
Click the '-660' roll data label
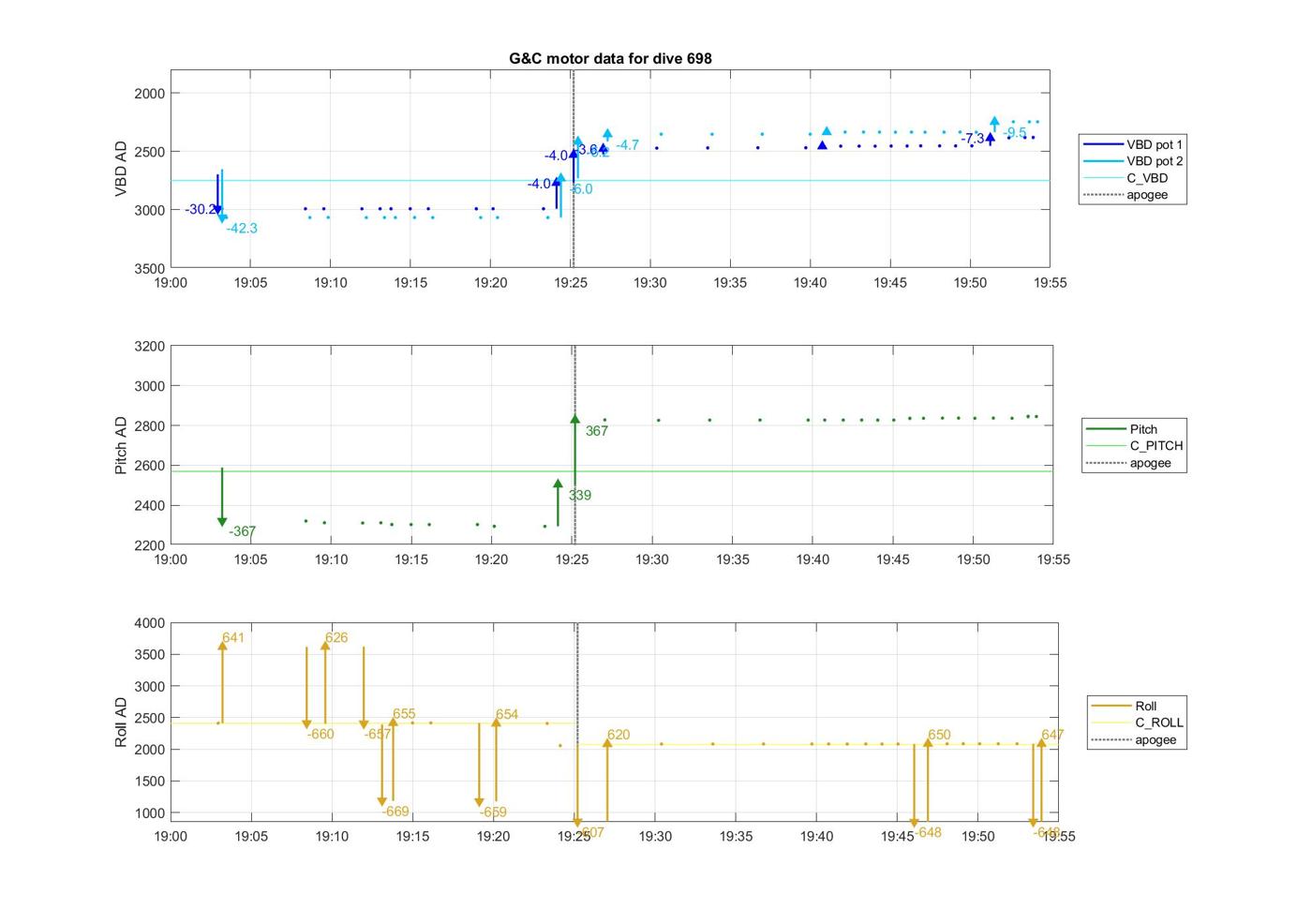[321, 734]
